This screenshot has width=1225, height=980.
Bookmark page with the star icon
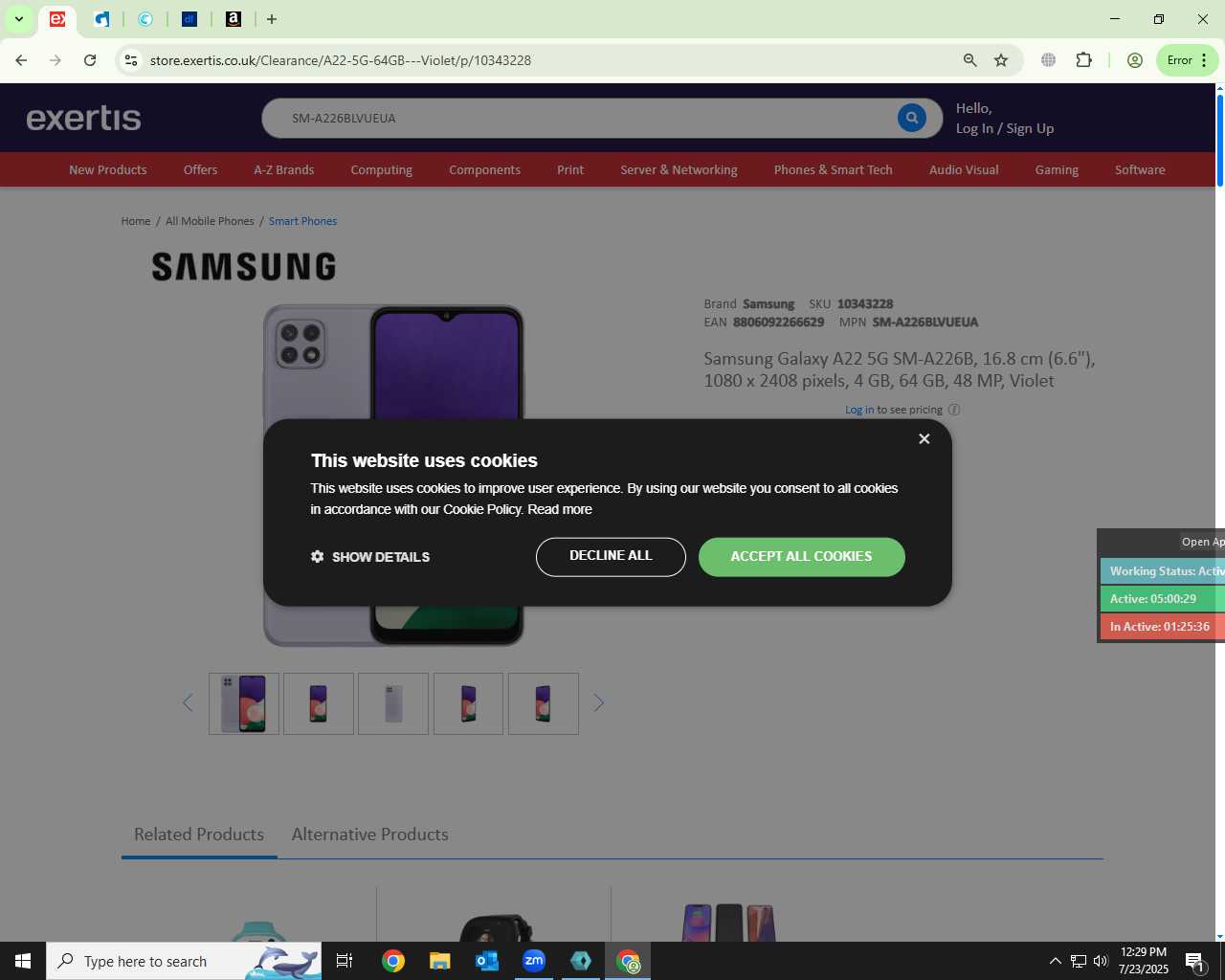(x=1001, y=60)
